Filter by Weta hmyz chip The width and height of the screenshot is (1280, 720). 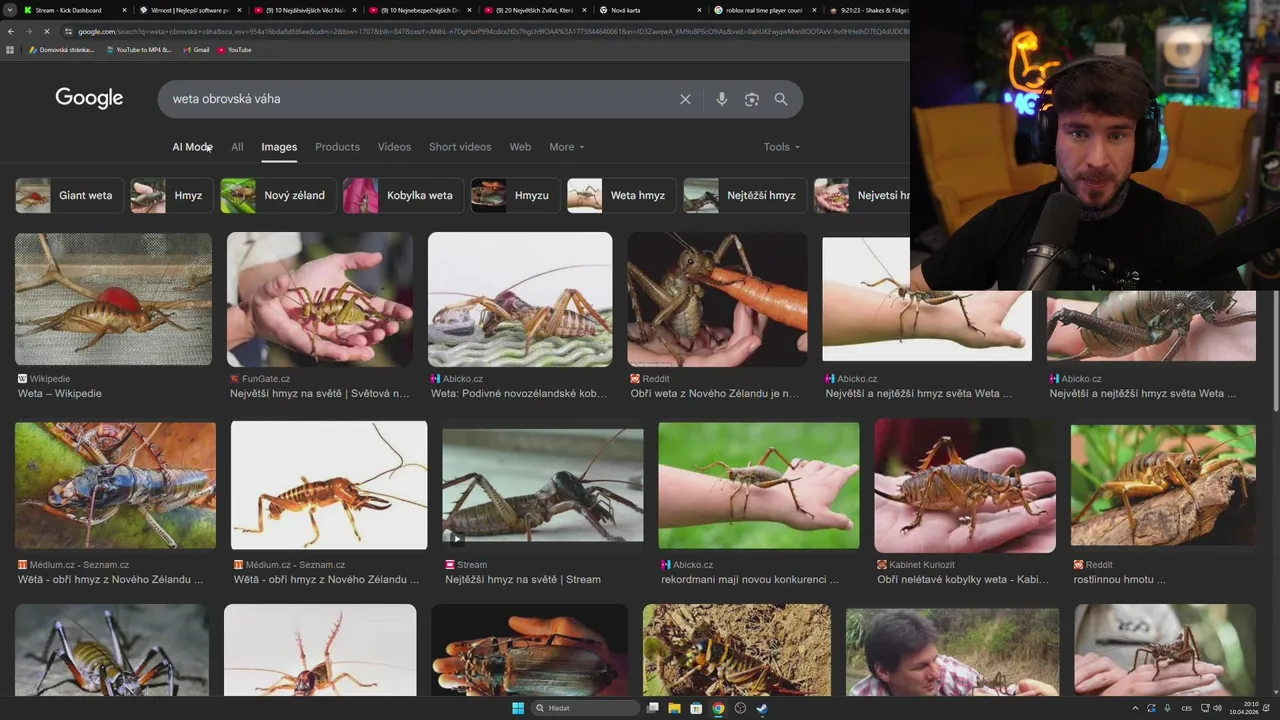pyautogui.click(x=621, y=195)
